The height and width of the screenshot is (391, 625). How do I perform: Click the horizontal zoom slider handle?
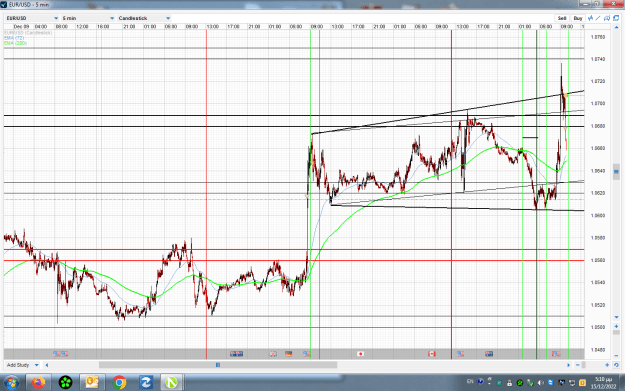pos(584,365)
